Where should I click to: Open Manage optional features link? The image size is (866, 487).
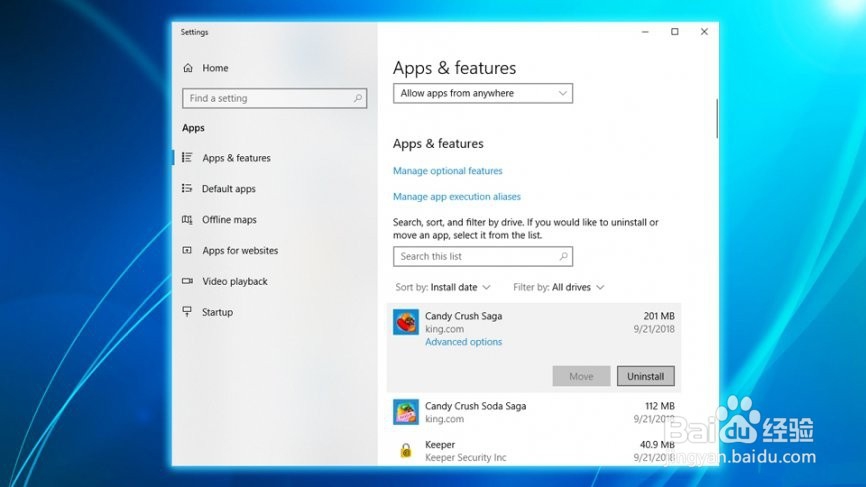[x=447, y=171]
